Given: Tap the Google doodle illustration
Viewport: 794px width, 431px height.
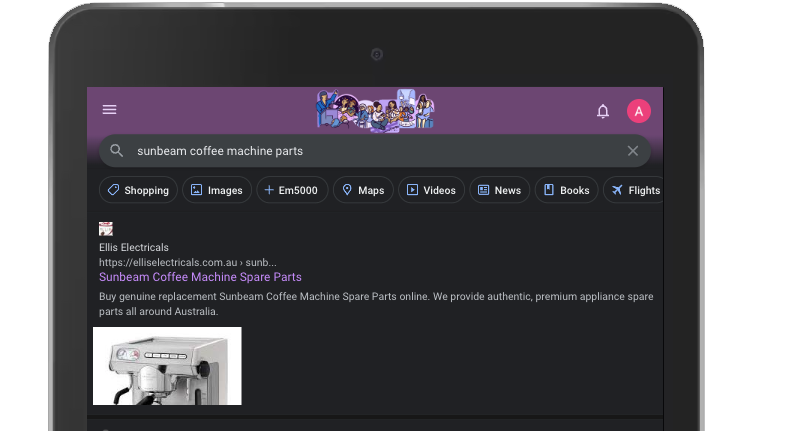Looking at the screenshot, I should click(375, 109).
